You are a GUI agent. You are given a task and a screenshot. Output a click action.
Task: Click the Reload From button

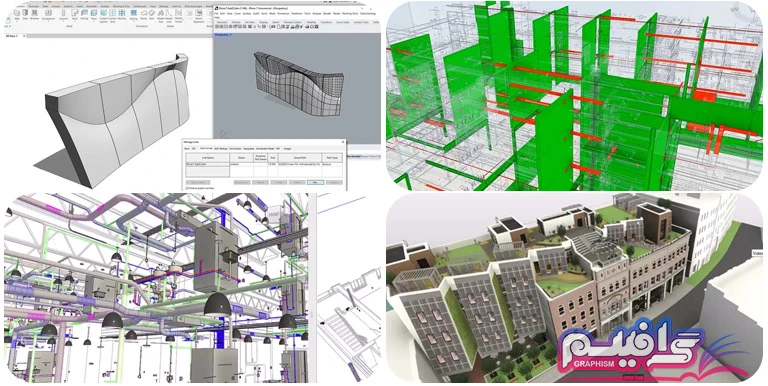(242, 183)
